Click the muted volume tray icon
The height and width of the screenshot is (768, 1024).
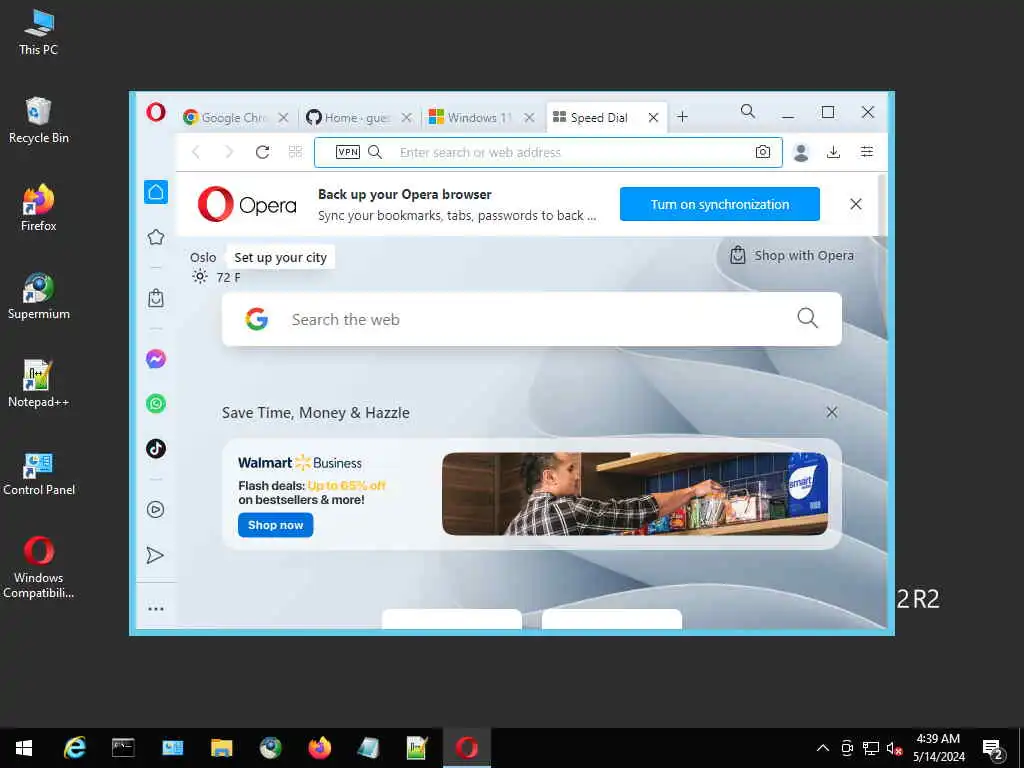click(x=894, y=748)
